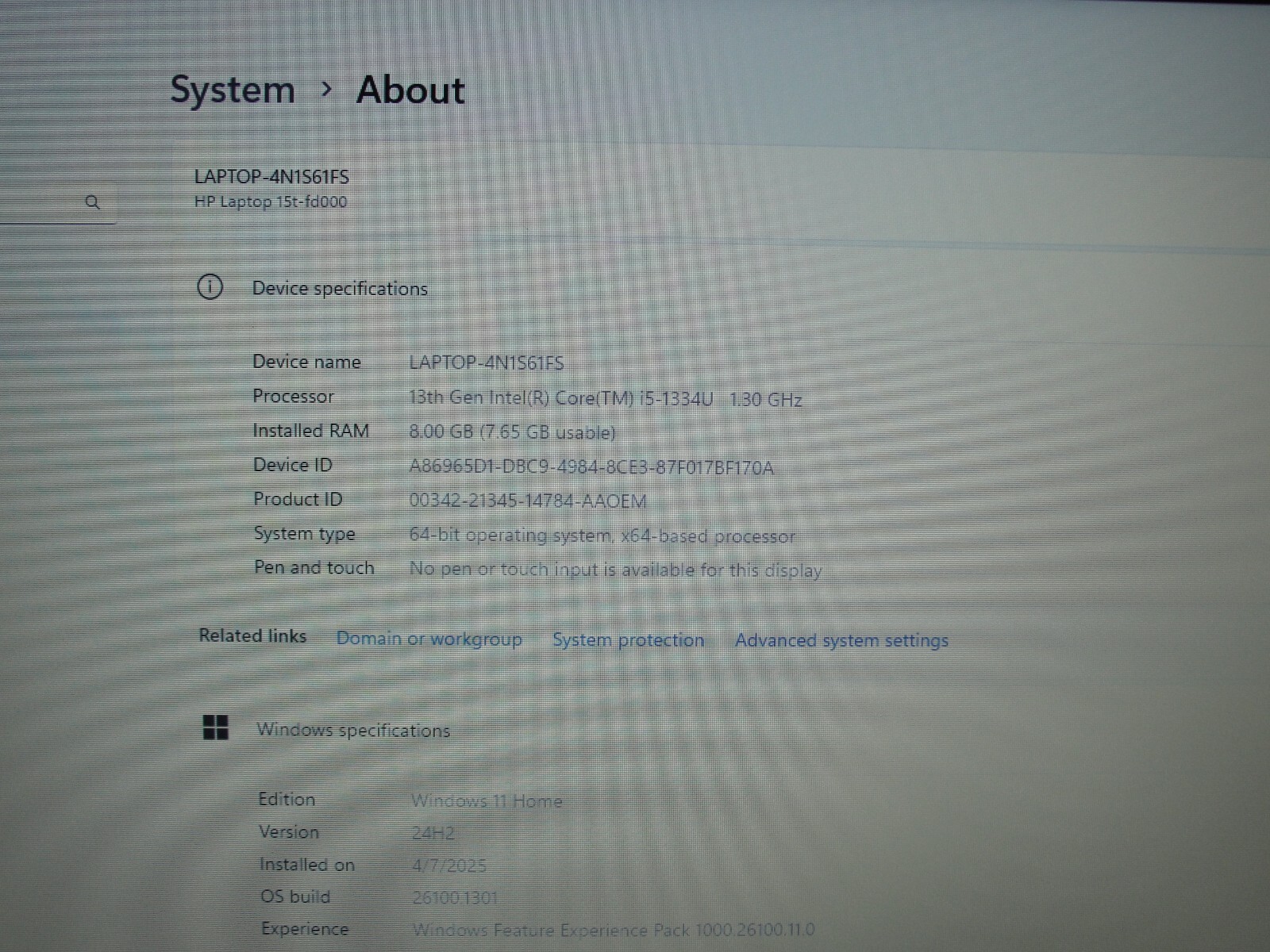Click the Device ID label

pyautogui.click(x=292, y=465)
